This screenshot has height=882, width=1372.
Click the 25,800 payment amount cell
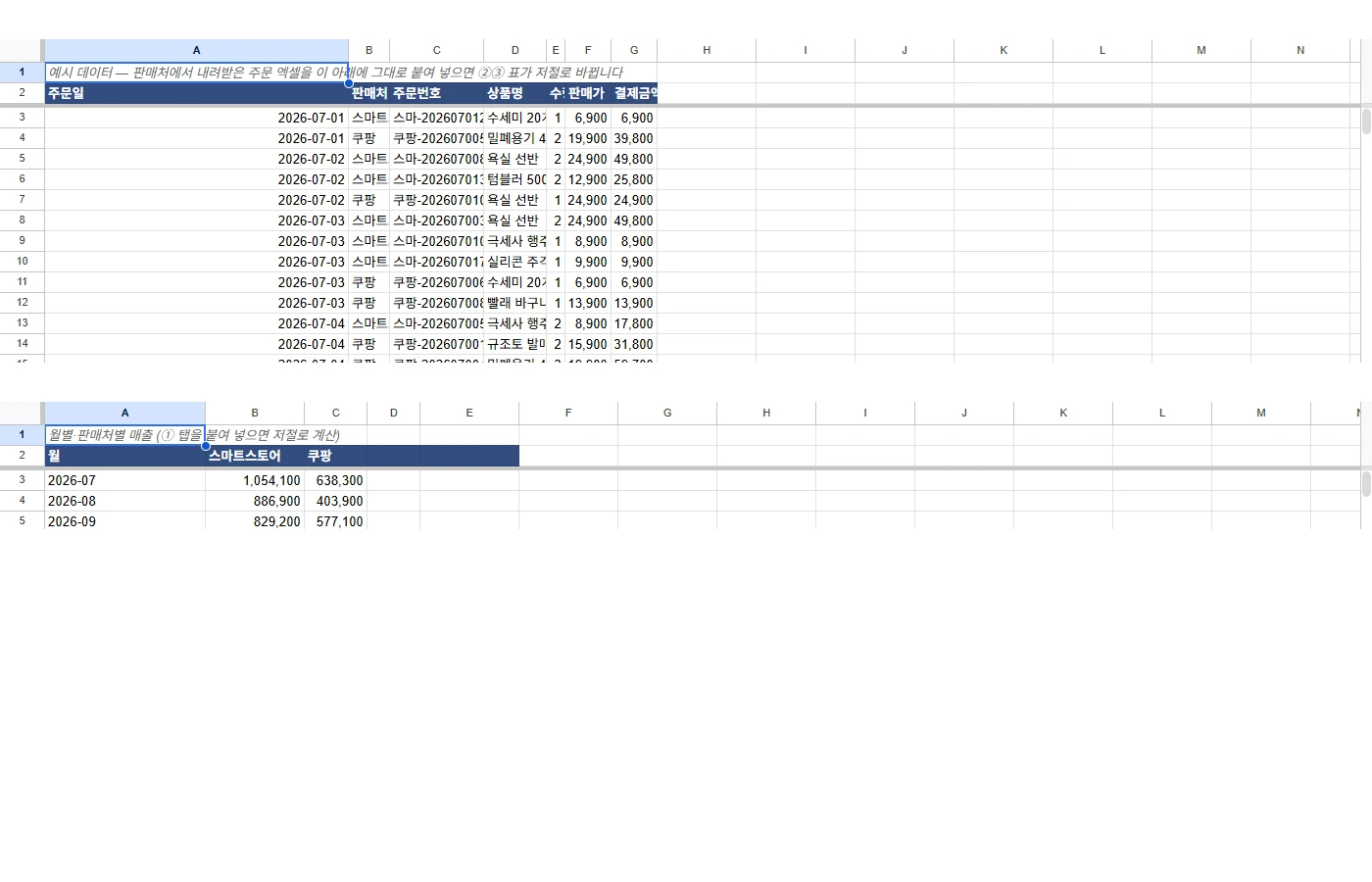634,179
